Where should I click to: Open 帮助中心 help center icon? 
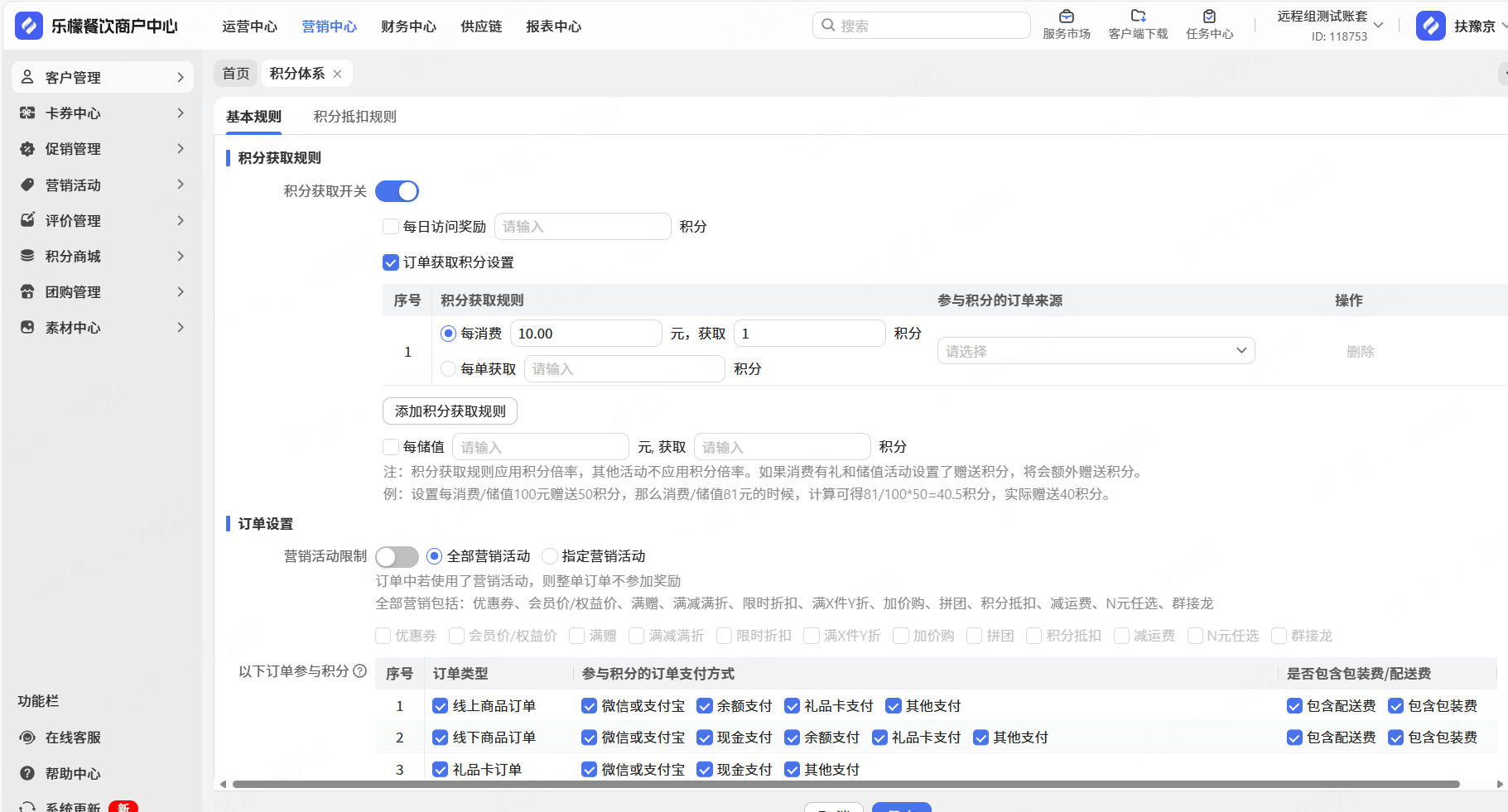coord(27,774)
